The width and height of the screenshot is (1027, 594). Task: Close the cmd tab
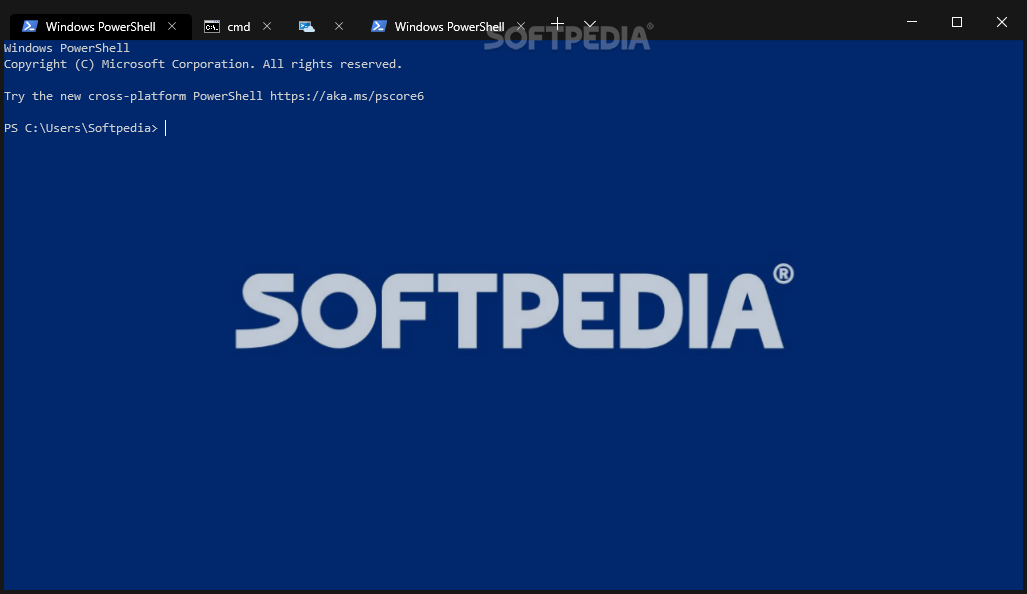[267, 26]
